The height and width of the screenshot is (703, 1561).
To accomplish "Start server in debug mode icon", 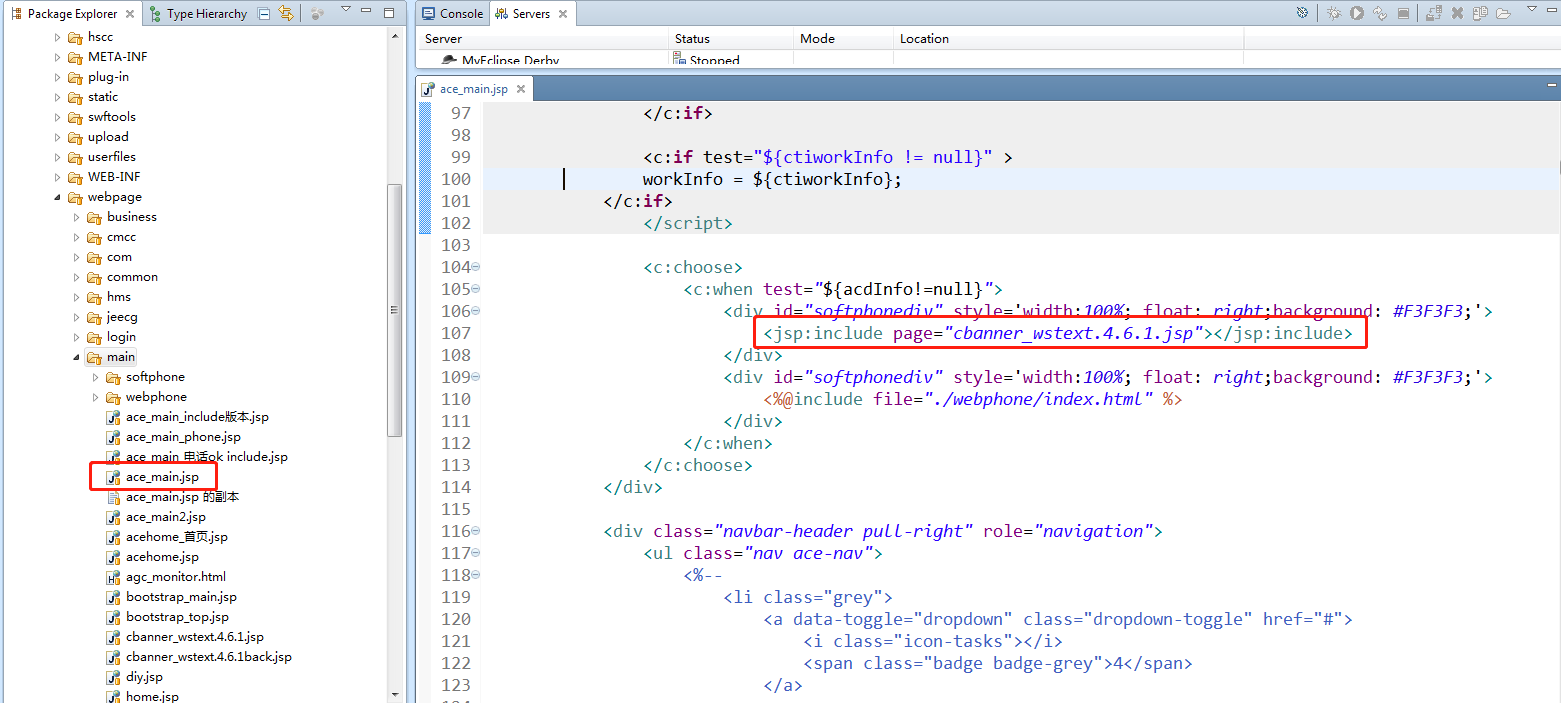I will (1334, 13).
